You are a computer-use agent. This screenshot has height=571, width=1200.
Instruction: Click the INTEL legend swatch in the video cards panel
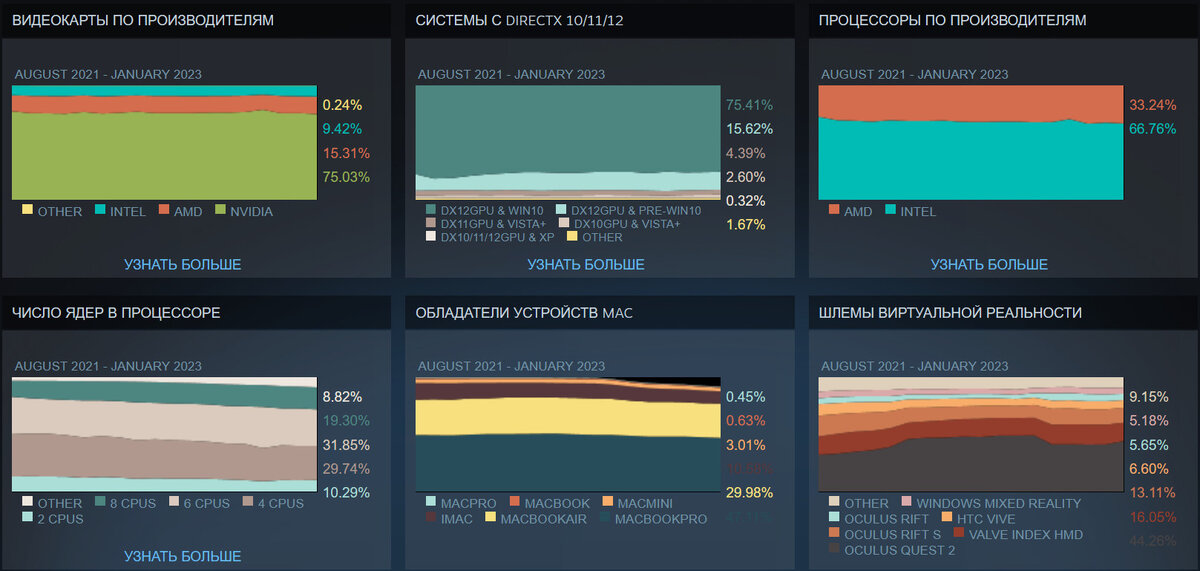coord(101,211)
